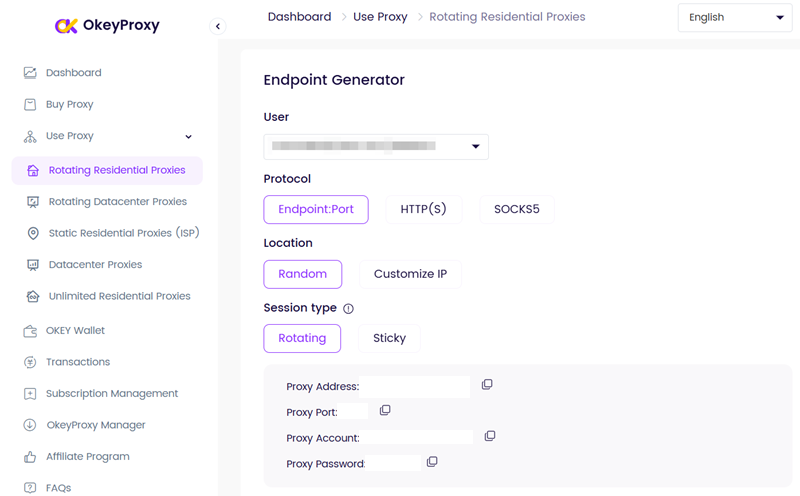
Task: Open Datacenter Proxies menu item
Action: coord(95,265)
